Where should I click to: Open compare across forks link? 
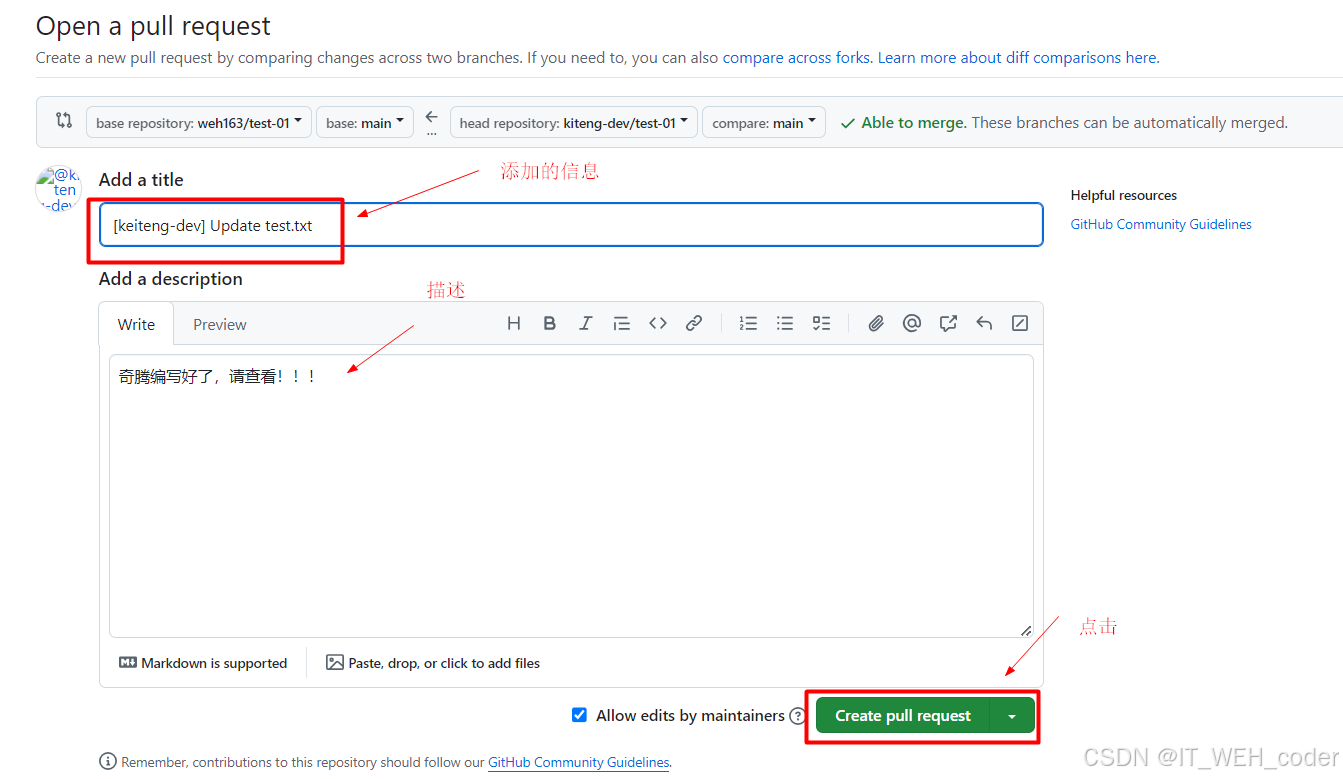(x=796, y=58)
